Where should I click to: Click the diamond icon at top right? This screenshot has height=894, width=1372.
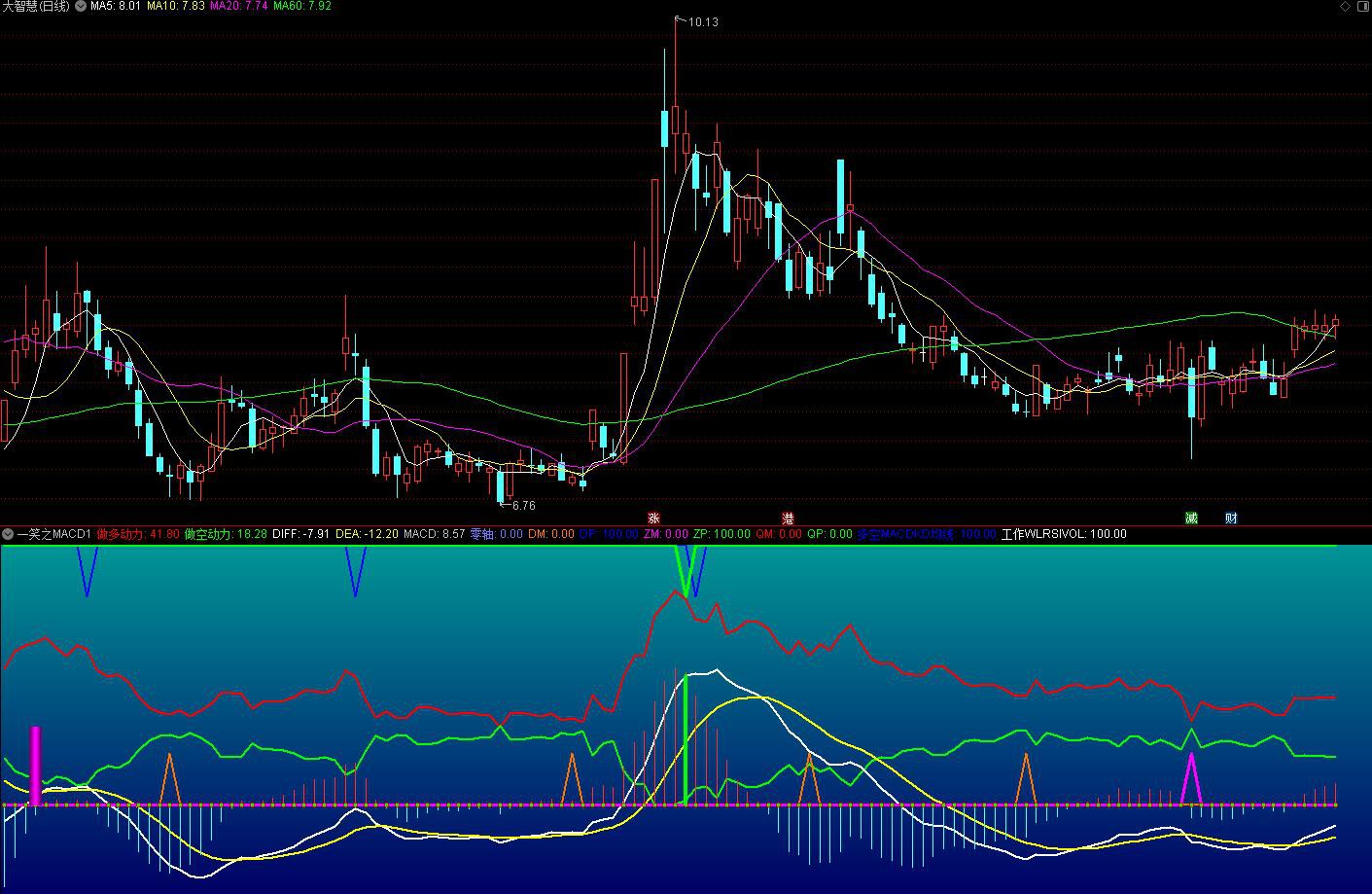coord(1345,6)
